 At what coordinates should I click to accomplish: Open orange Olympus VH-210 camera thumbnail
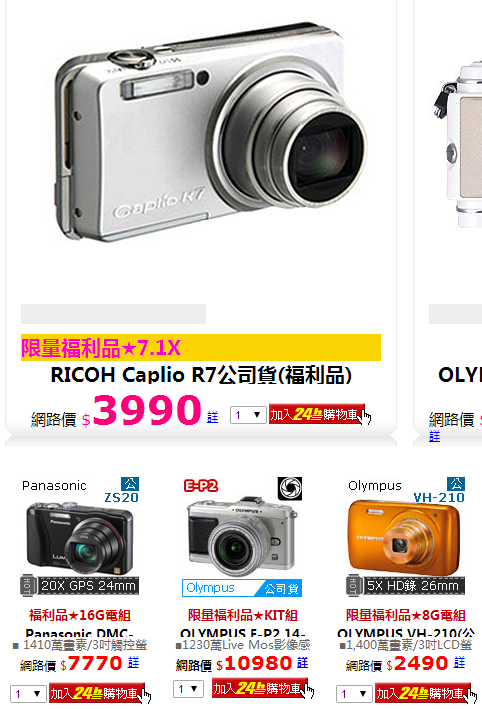(x=406, y=536)
